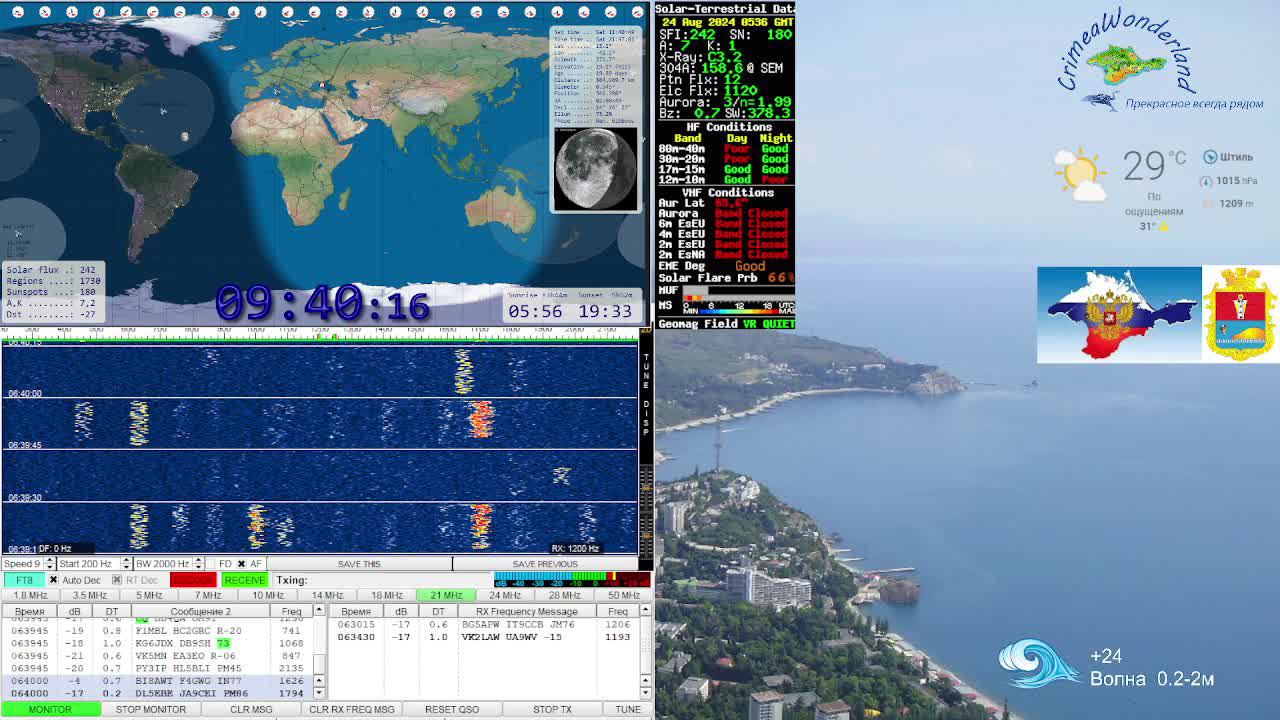Click the TUNE button in the bottom row

[628, 709]
